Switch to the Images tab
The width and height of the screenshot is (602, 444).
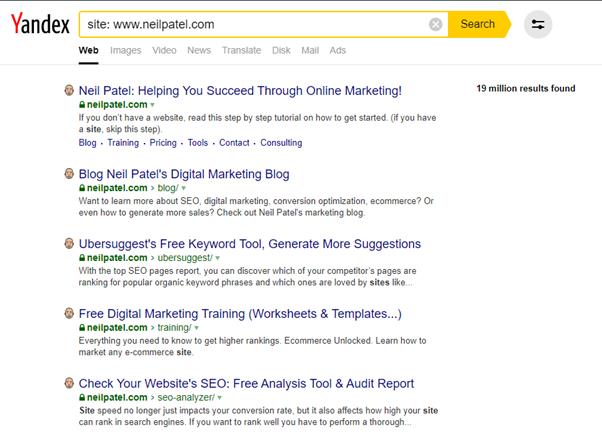tap(126, 50)
